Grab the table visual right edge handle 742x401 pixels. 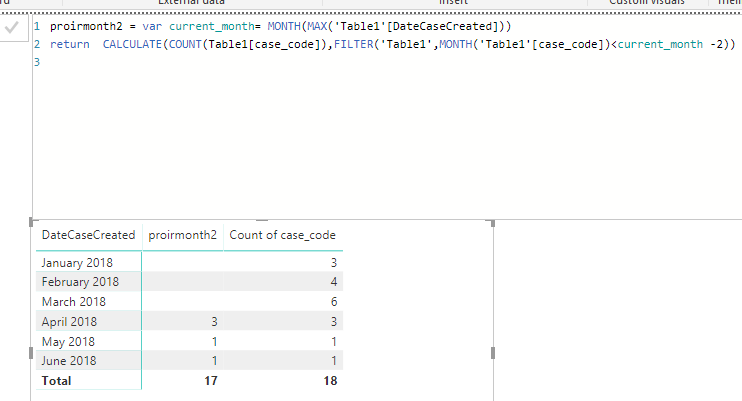(493, 353)
